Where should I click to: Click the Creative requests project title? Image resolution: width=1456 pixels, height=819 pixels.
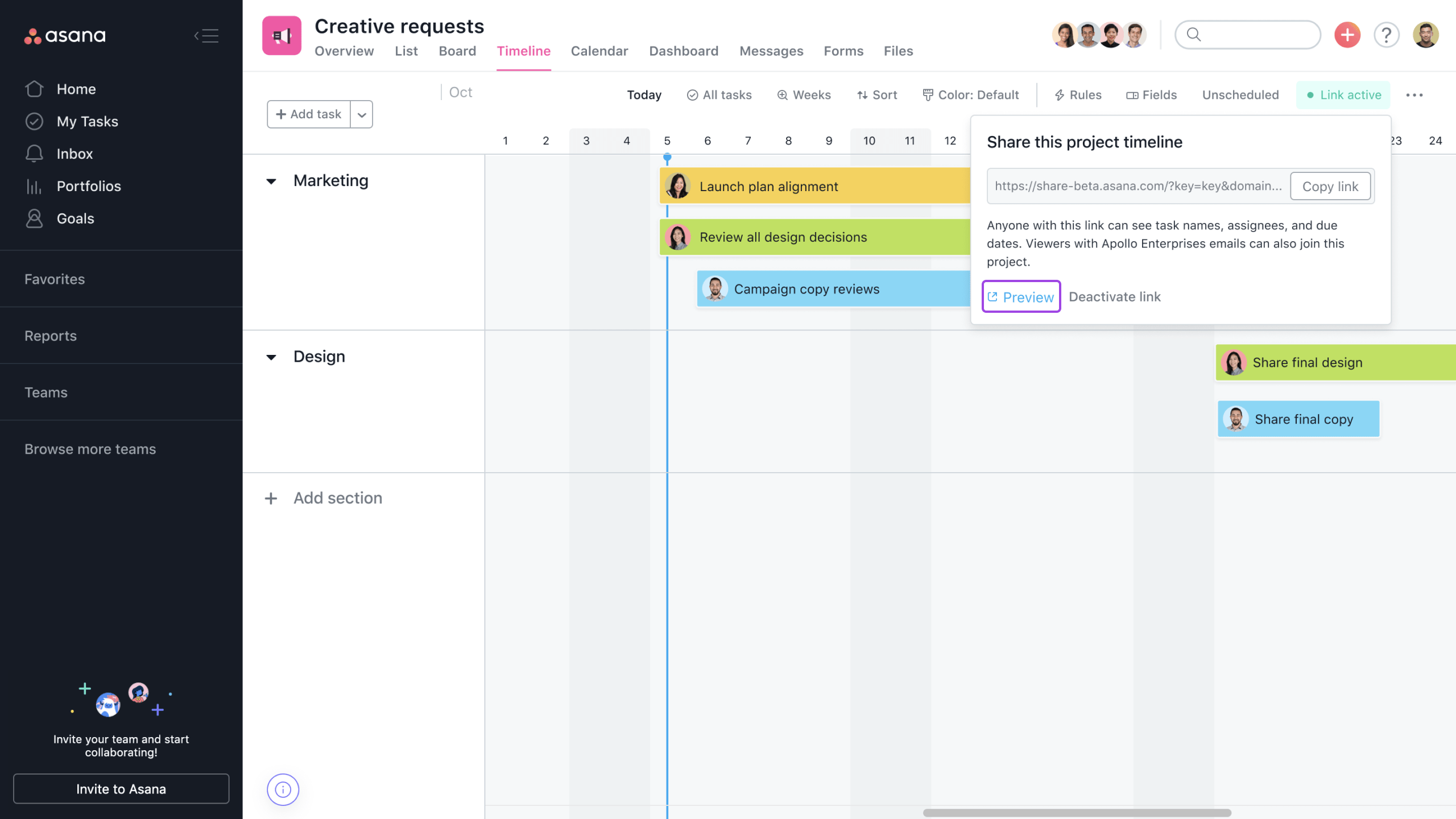pyautogui.click(x=399, y=26)
